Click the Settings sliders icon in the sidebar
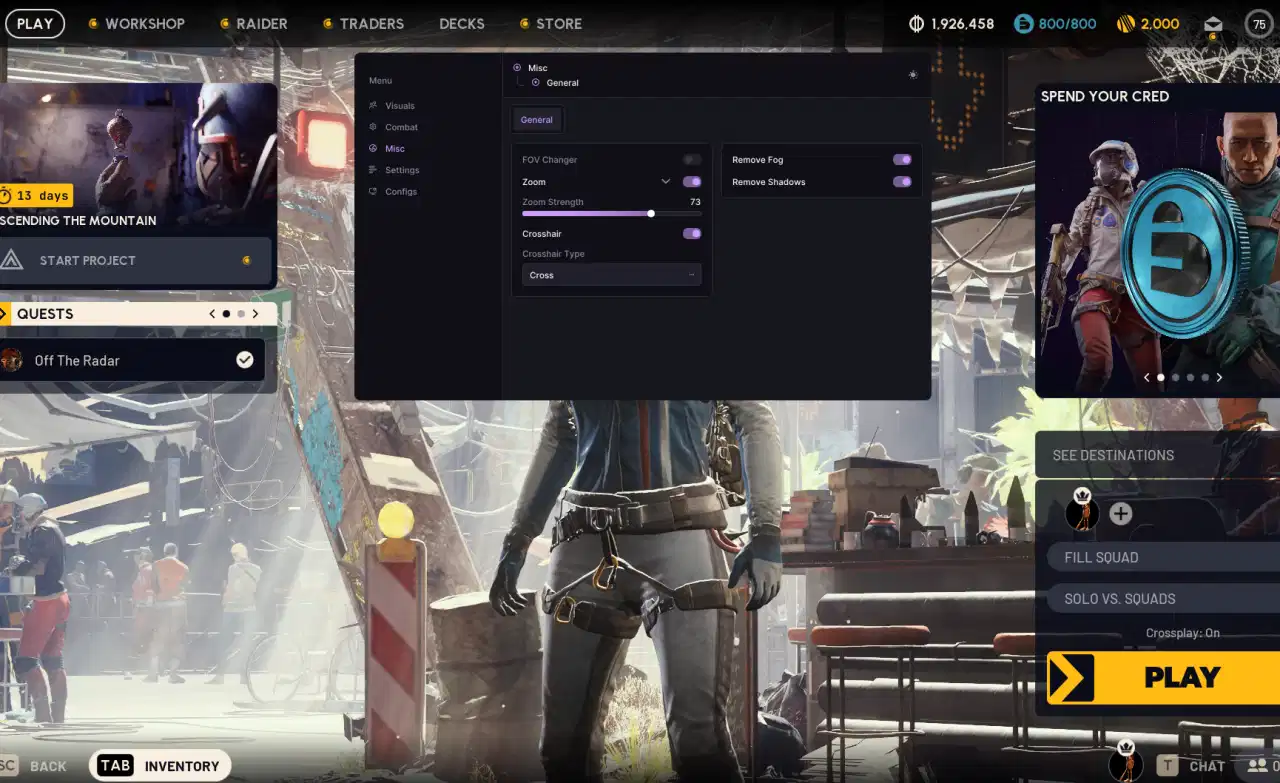The width and height of the screenshot is (1280, 783). (373, 170)
